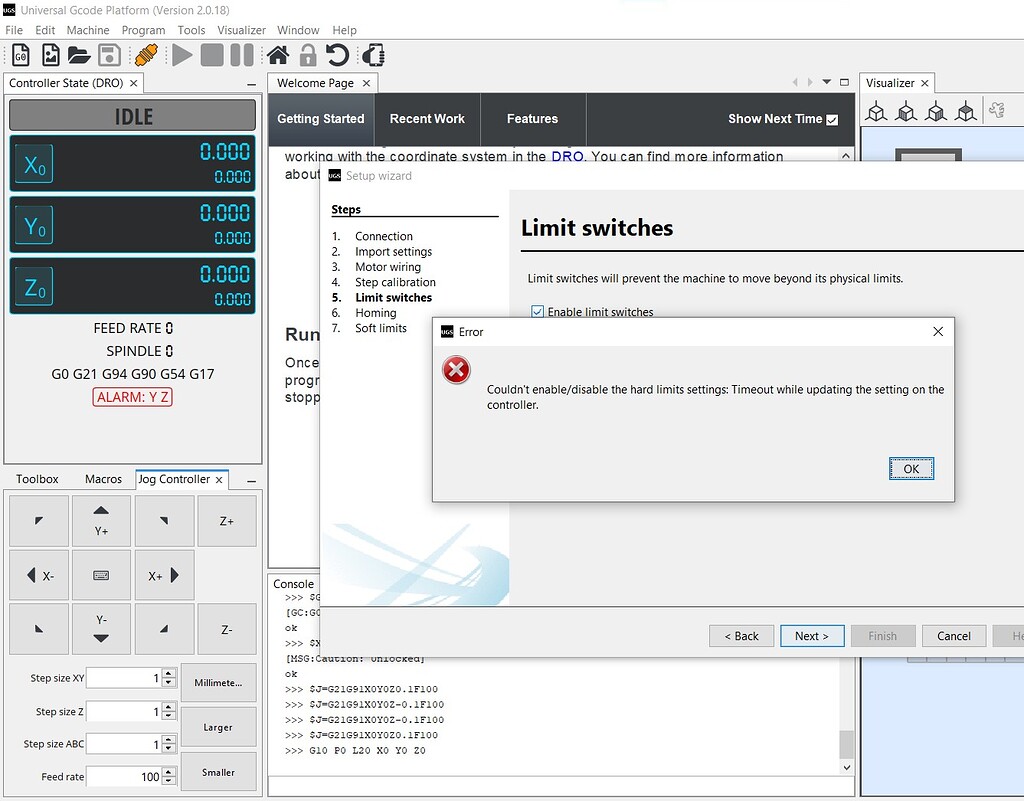1024x801 pixels.
Task: Click the orange connect/disconnect plug icon
Action: pos(146,55)
